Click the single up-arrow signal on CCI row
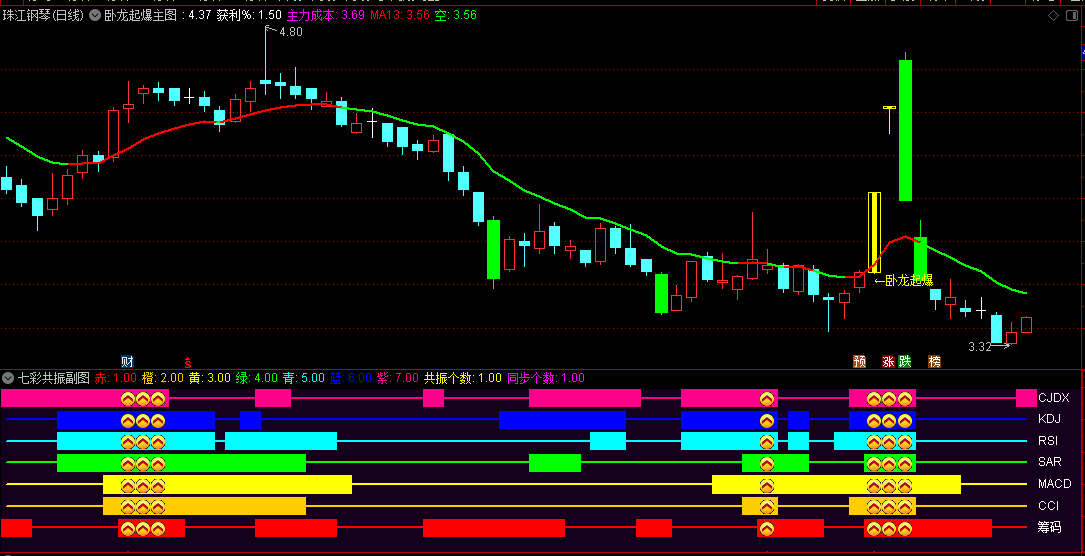Image resolution: width=1085 pixels, height=556 pixels. tap(766, 507)
